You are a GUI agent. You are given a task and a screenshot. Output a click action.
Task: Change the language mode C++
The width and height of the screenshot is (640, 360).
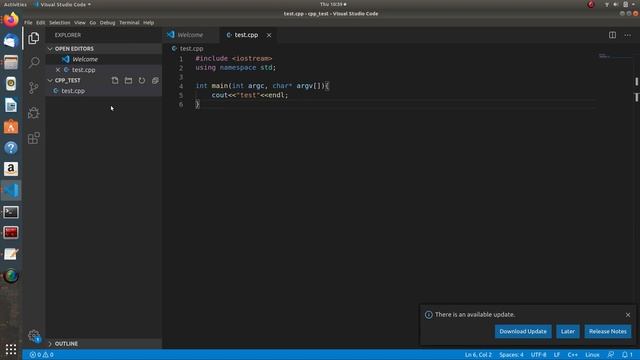point(573,355)
